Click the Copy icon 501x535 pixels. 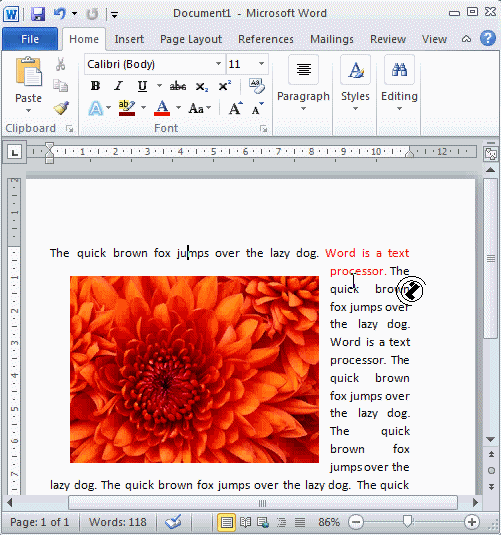point(60,85)
